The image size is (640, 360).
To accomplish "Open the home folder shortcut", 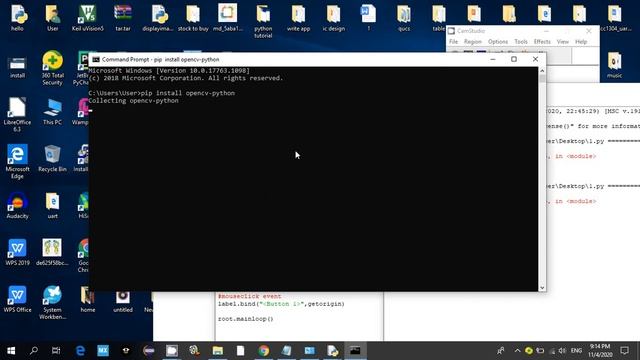I will tap(87, 299).
